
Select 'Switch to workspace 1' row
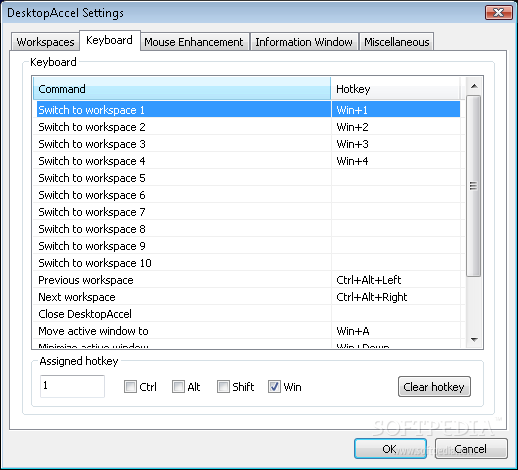coord(248,110)
